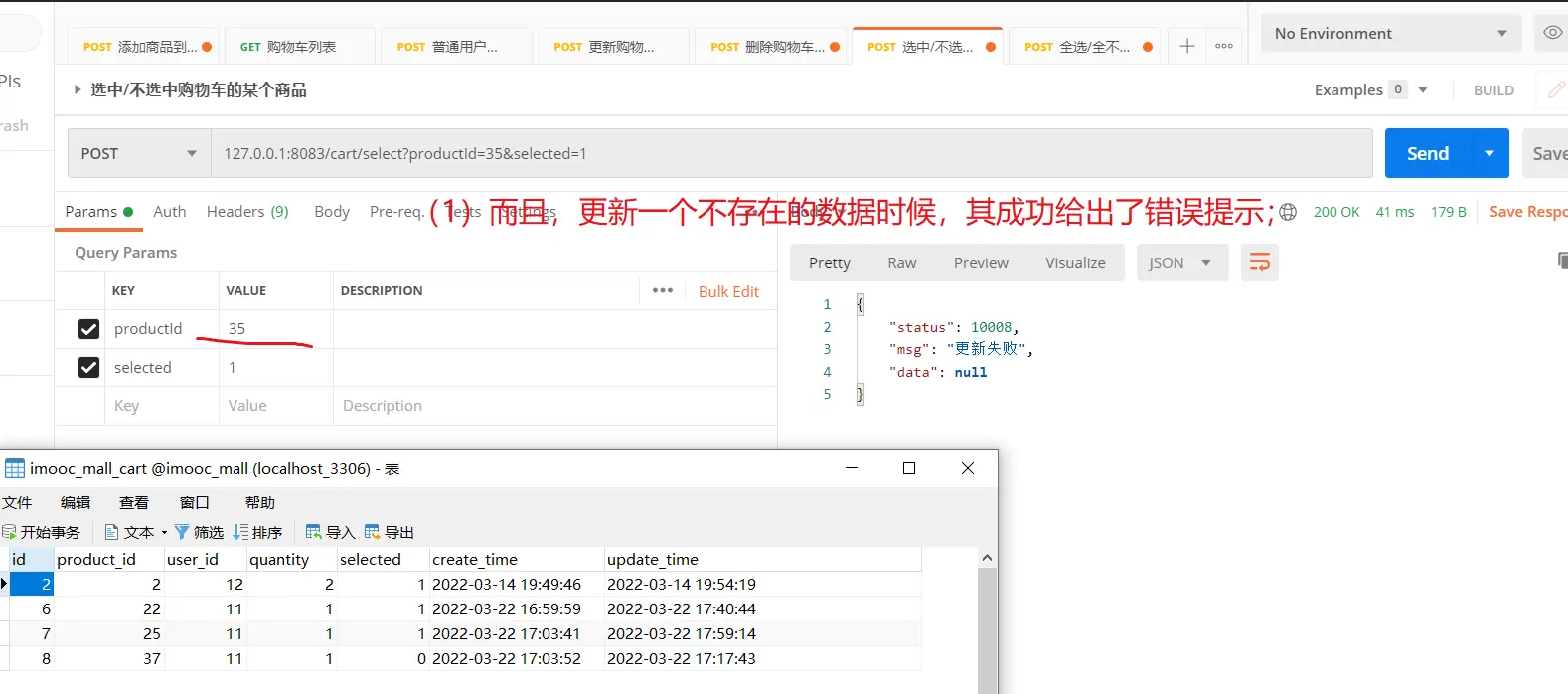Uncheck the productId parameter checkbox
Image resolution: width=1568 pixels, height=694 pixels.
[88, 329]
